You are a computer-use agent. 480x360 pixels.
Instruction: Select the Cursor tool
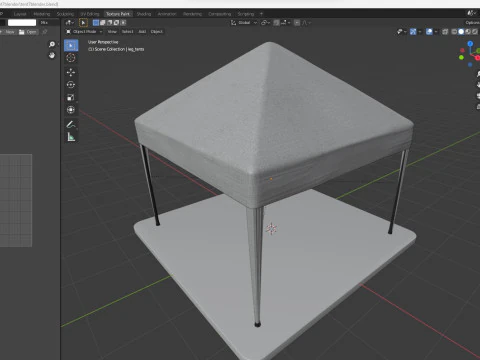tap(71, 58)
